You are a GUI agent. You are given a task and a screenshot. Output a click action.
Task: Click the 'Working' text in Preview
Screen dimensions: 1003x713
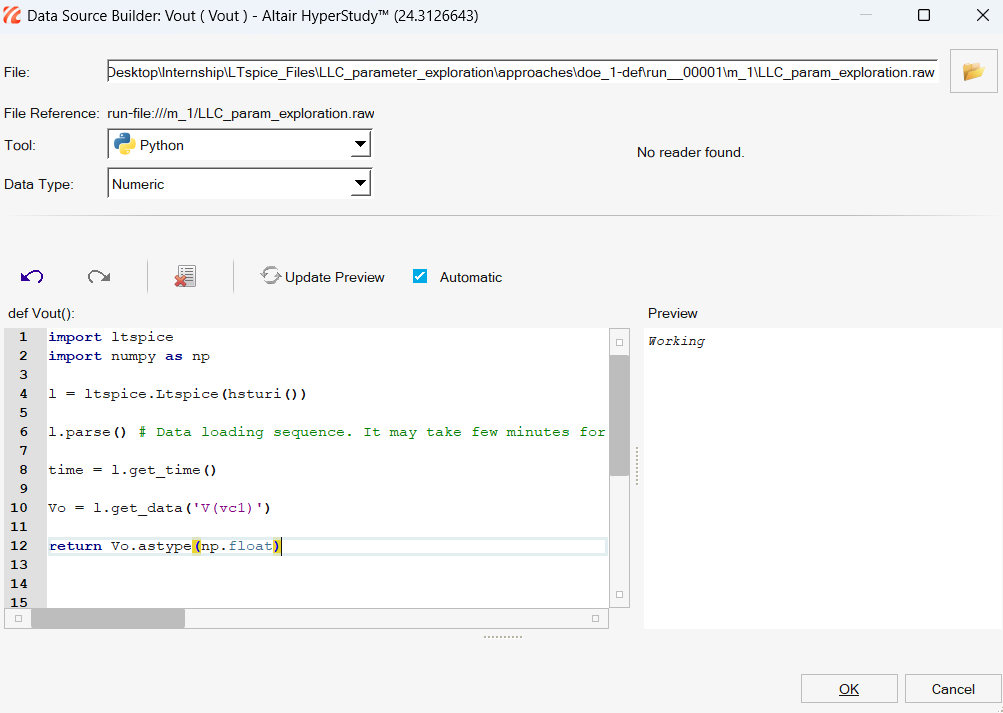[x=677, y=341]
